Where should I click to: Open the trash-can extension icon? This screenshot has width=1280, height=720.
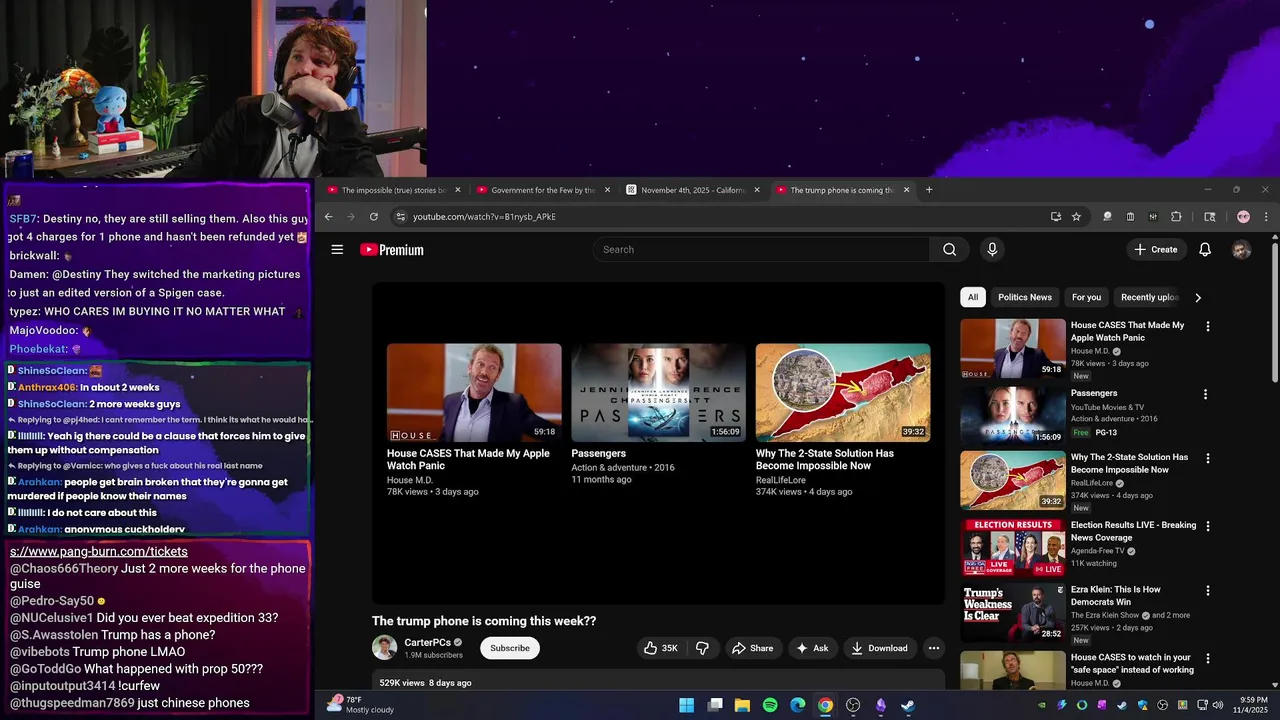pyautogui.click(x=1130, y=217)
